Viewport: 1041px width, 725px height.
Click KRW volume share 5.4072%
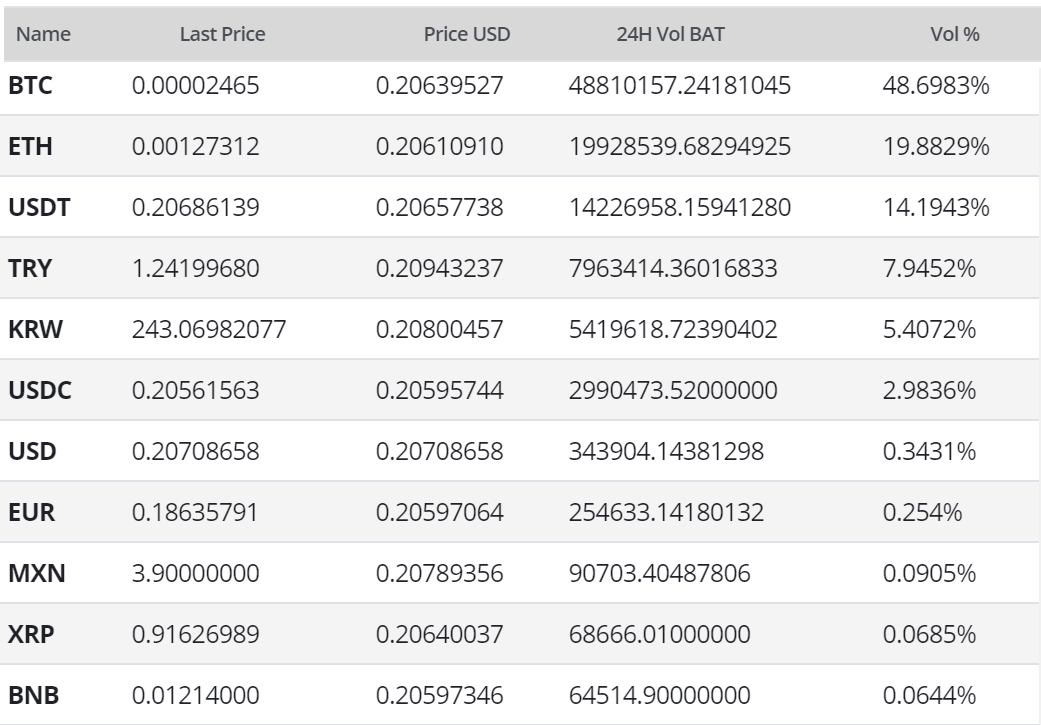coord(929,330)
